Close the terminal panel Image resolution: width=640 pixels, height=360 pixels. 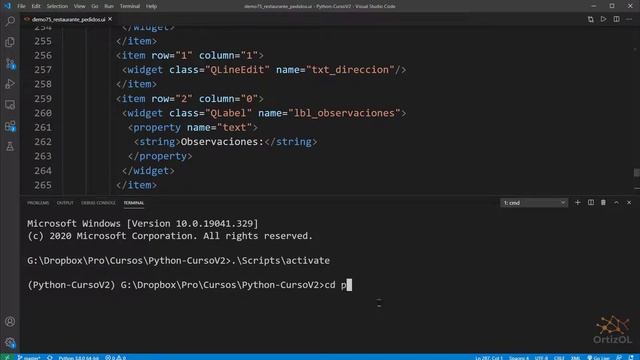[629, 202]
